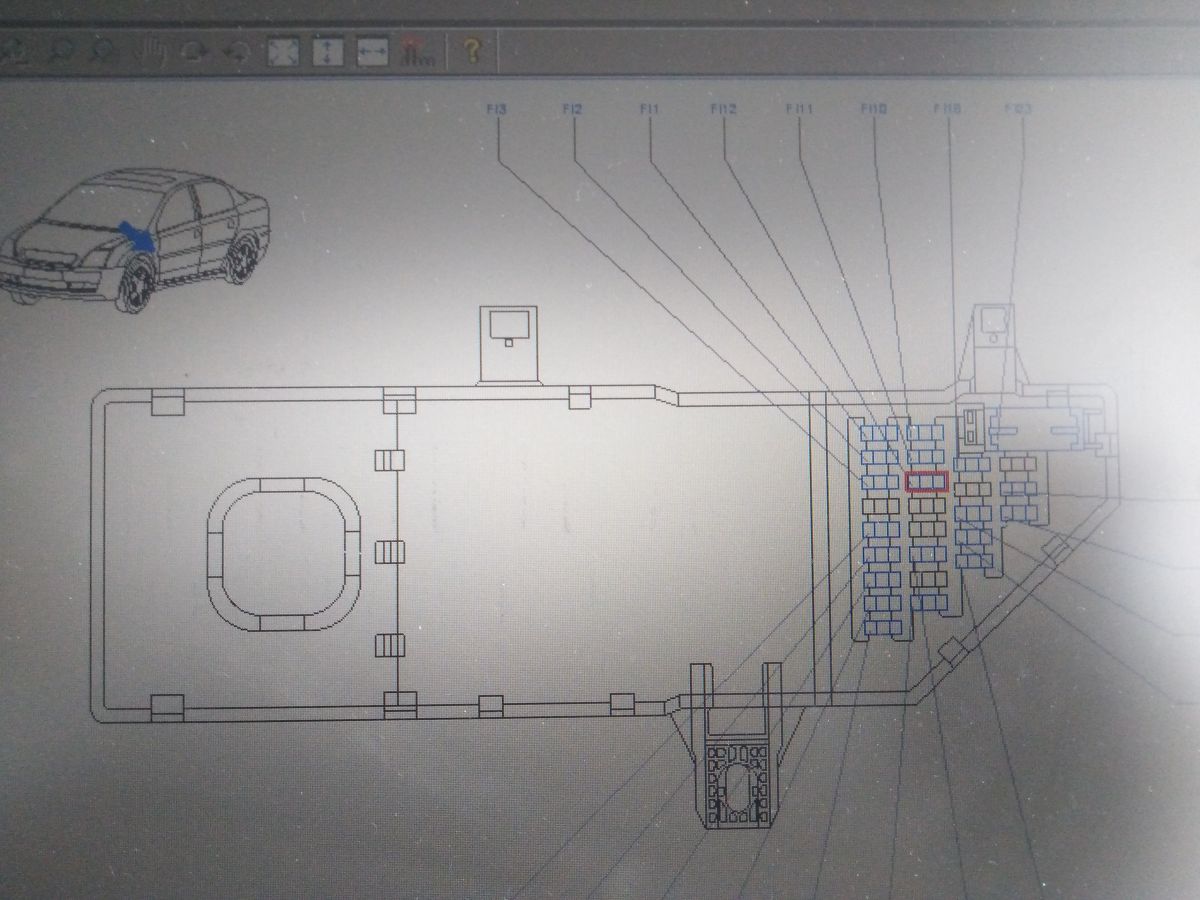Click the FI12 fuse label
The width and height of the screenshot is (1200, 900).
(723, 109)
